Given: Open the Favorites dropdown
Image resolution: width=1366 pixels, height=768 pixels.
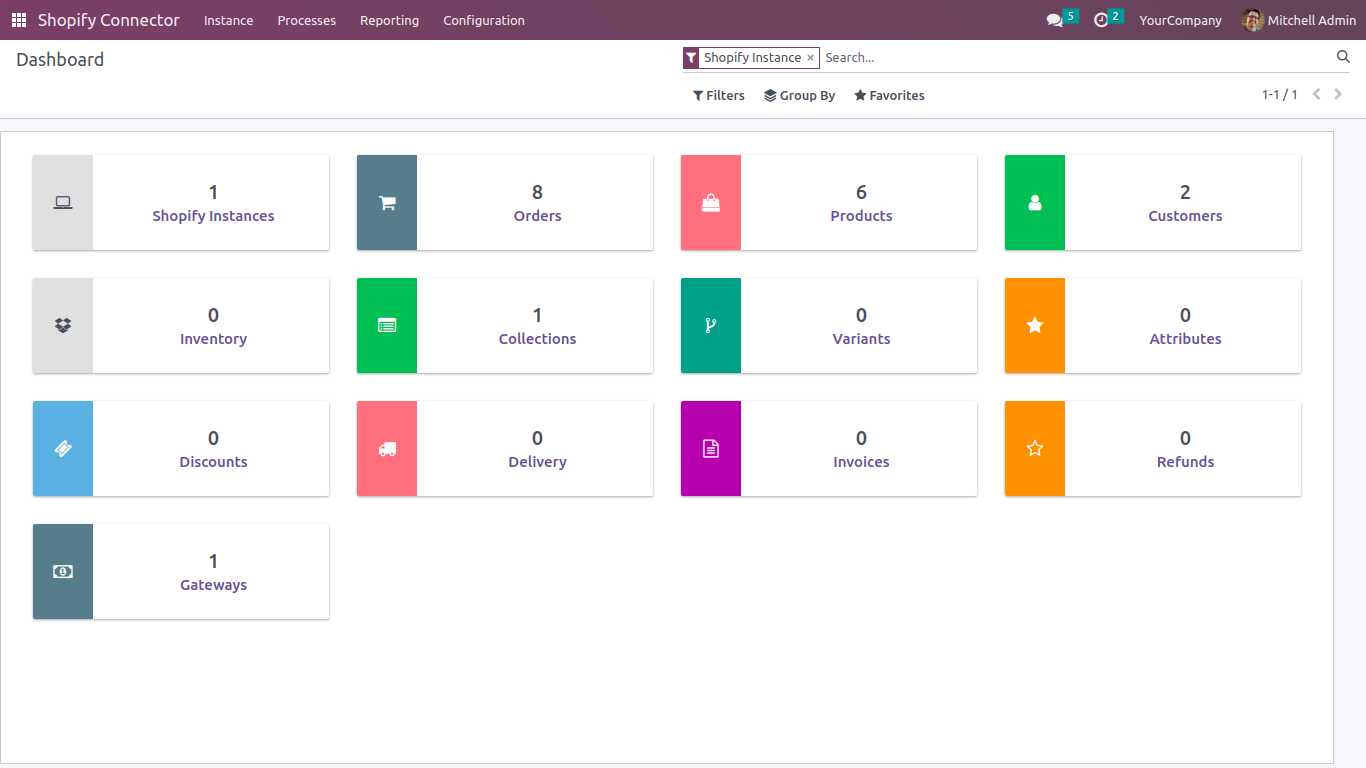Looking at the screenshot, I should (x=889, y=96).
